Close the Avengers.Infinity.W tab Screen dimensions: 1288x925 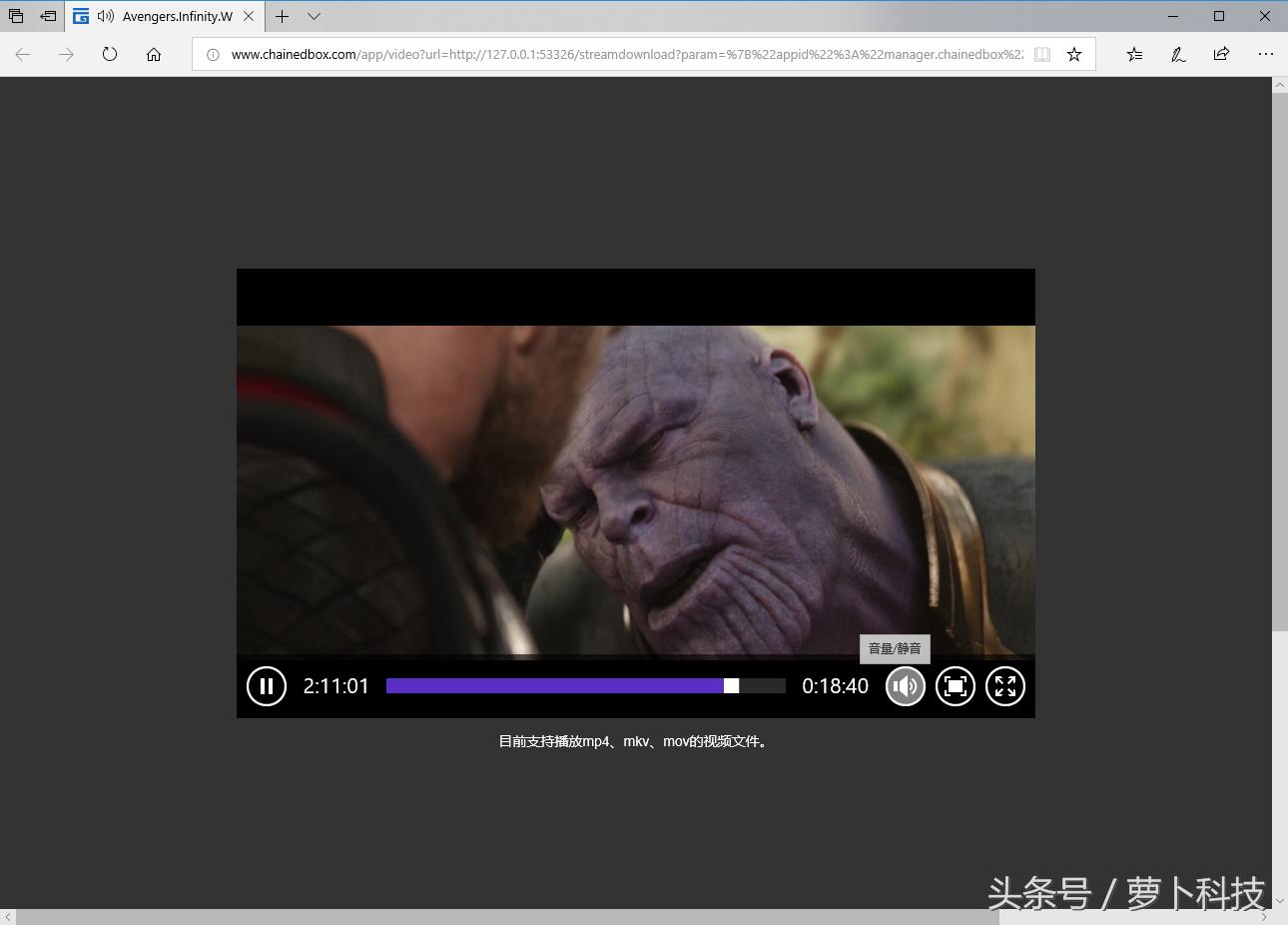coord(249,16)
